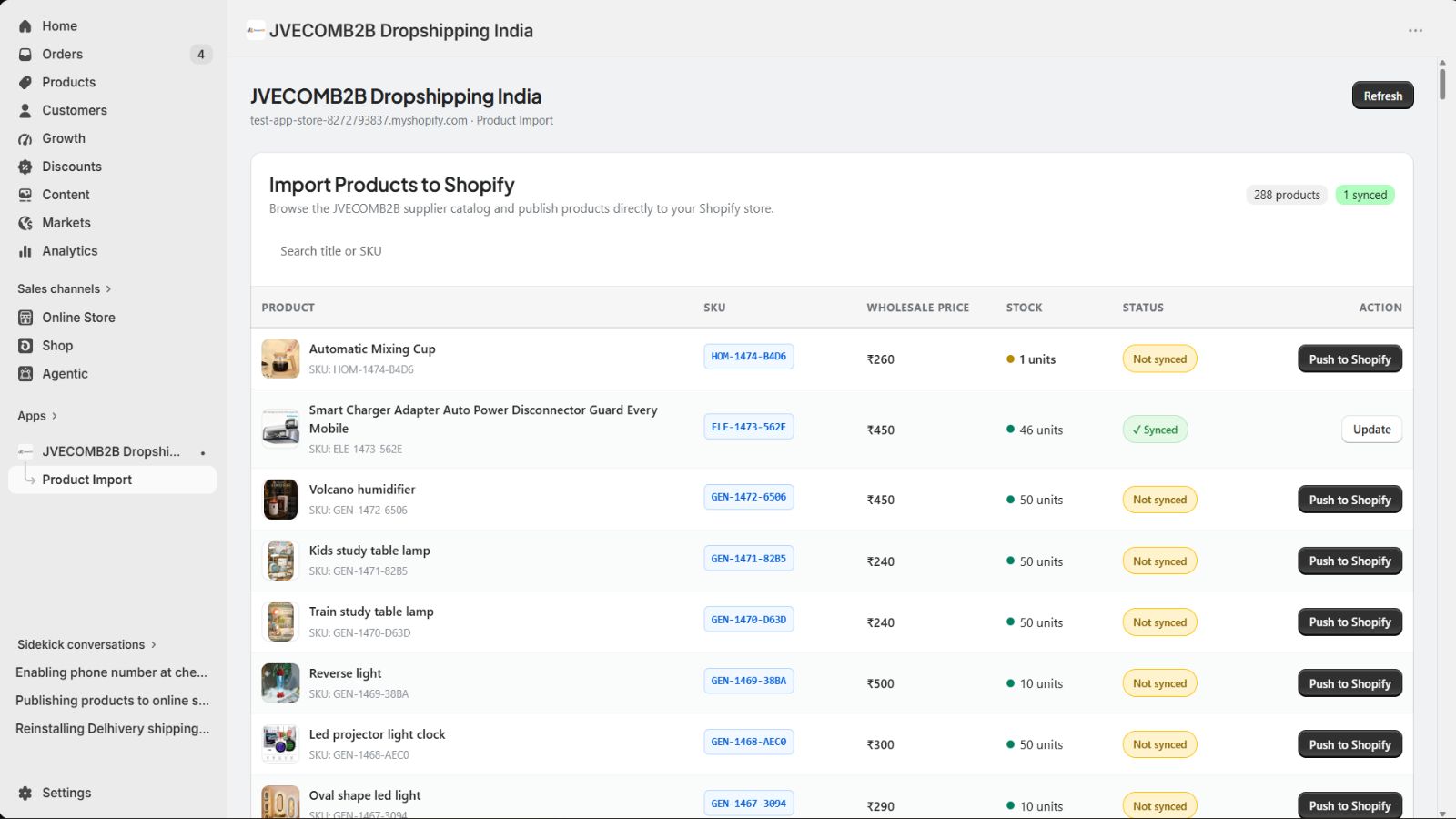Image resolution: width=1456 pixels, height=819 pixels.
Task: Click SKU tag ELE-1473-562E
Action: point(748,427)
